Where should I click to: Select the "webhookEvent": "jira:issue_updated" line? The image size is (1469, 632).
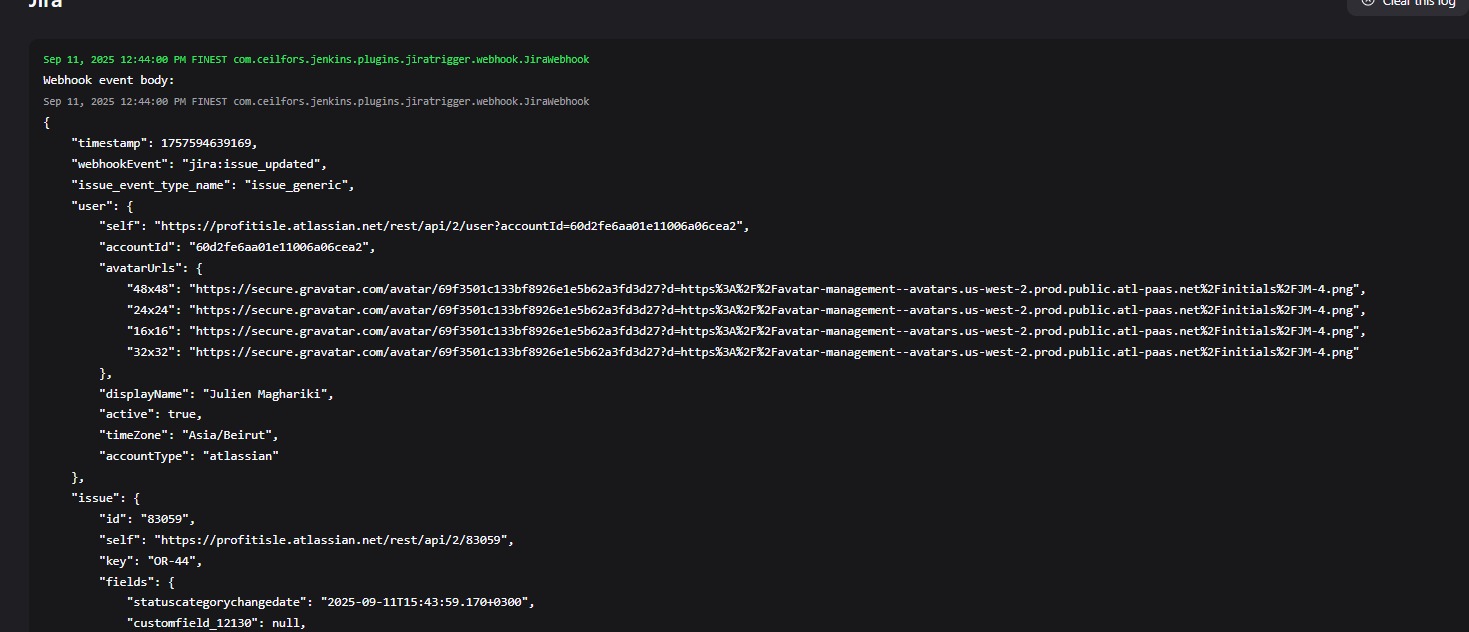tap(199, 164)
